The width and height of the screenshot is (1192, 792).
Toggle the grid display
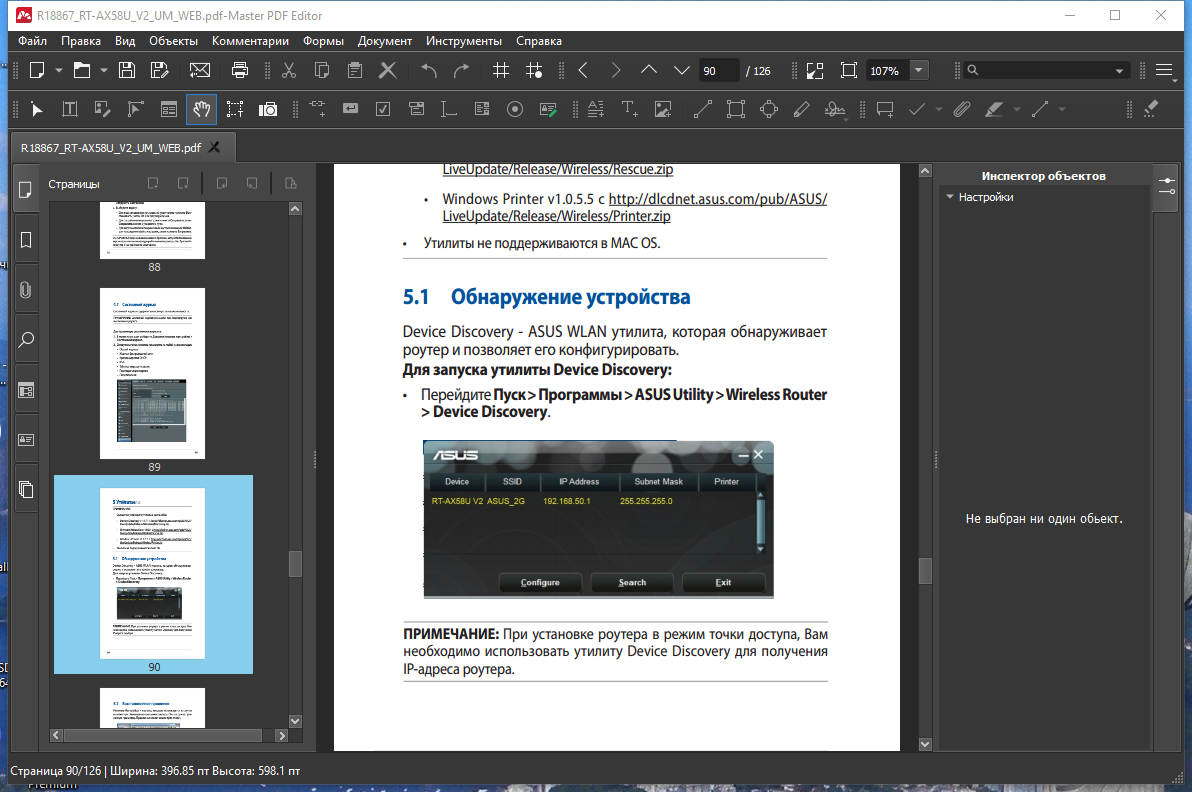pos(501,71)
